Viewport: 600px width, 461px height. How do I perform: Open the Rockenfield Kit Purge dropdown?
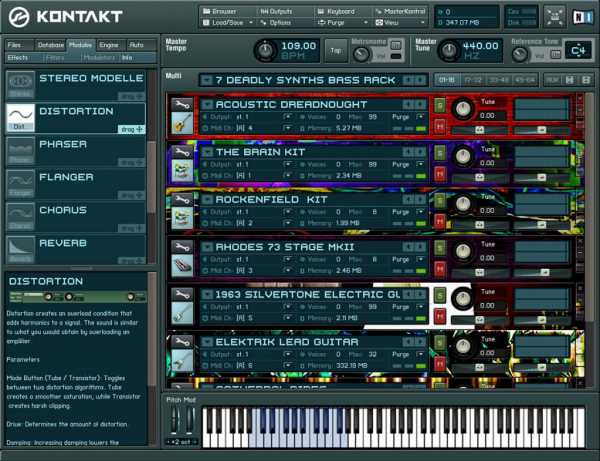point(420,212)
